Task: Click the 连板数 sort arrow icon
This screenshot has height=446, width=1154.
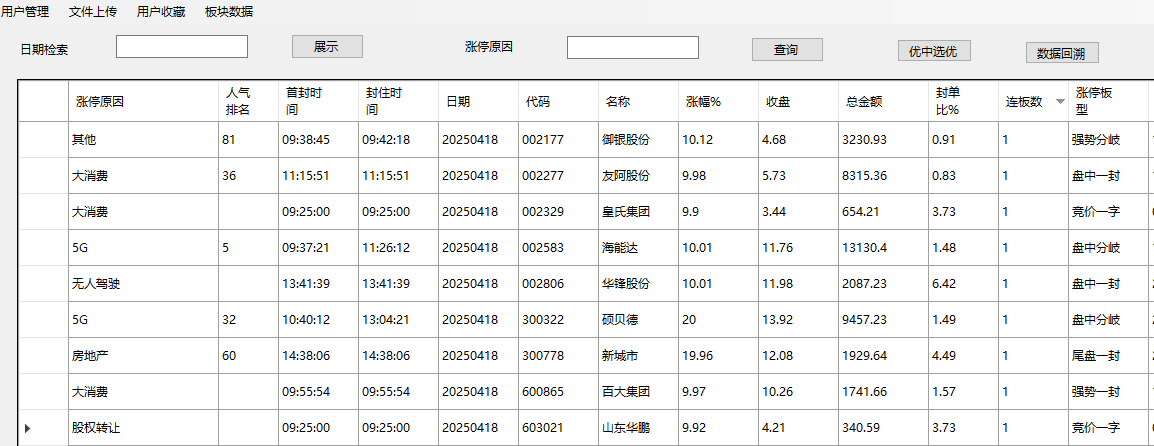Action: pos(1060,102)
